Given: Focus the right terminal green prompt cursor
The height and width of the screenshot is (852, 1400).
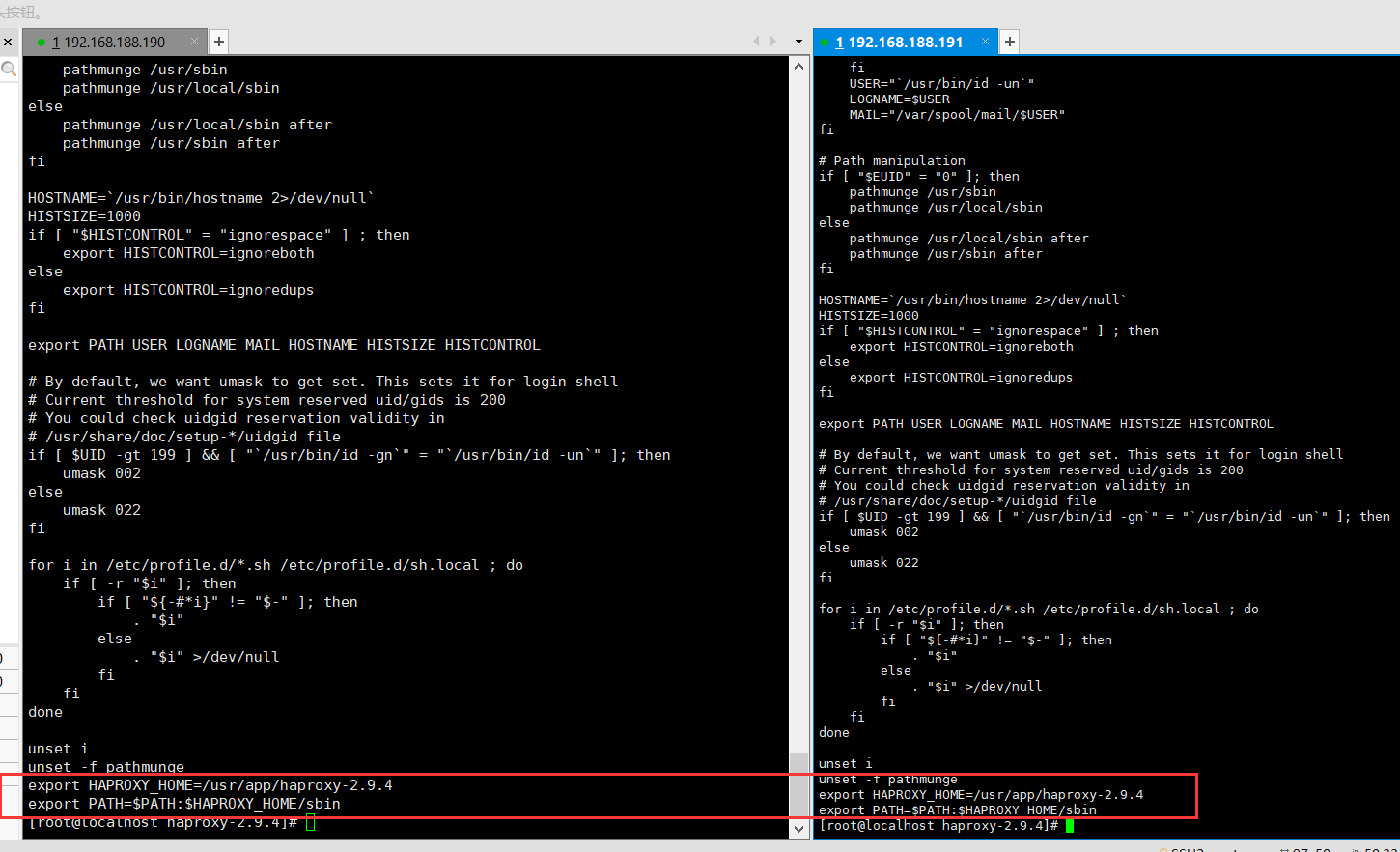Looking at the screenshot, I should [1070, 826].
